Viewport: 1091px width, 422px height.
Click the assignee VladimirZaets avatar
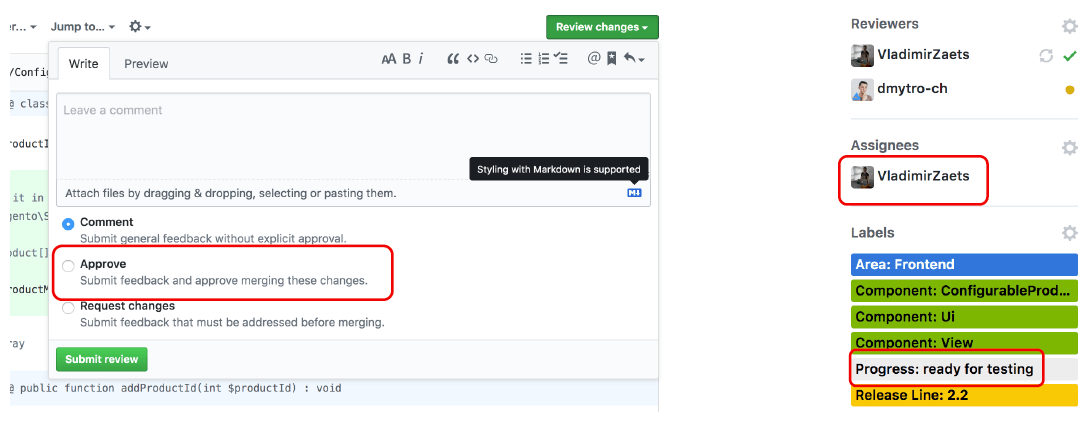[862, 177]
